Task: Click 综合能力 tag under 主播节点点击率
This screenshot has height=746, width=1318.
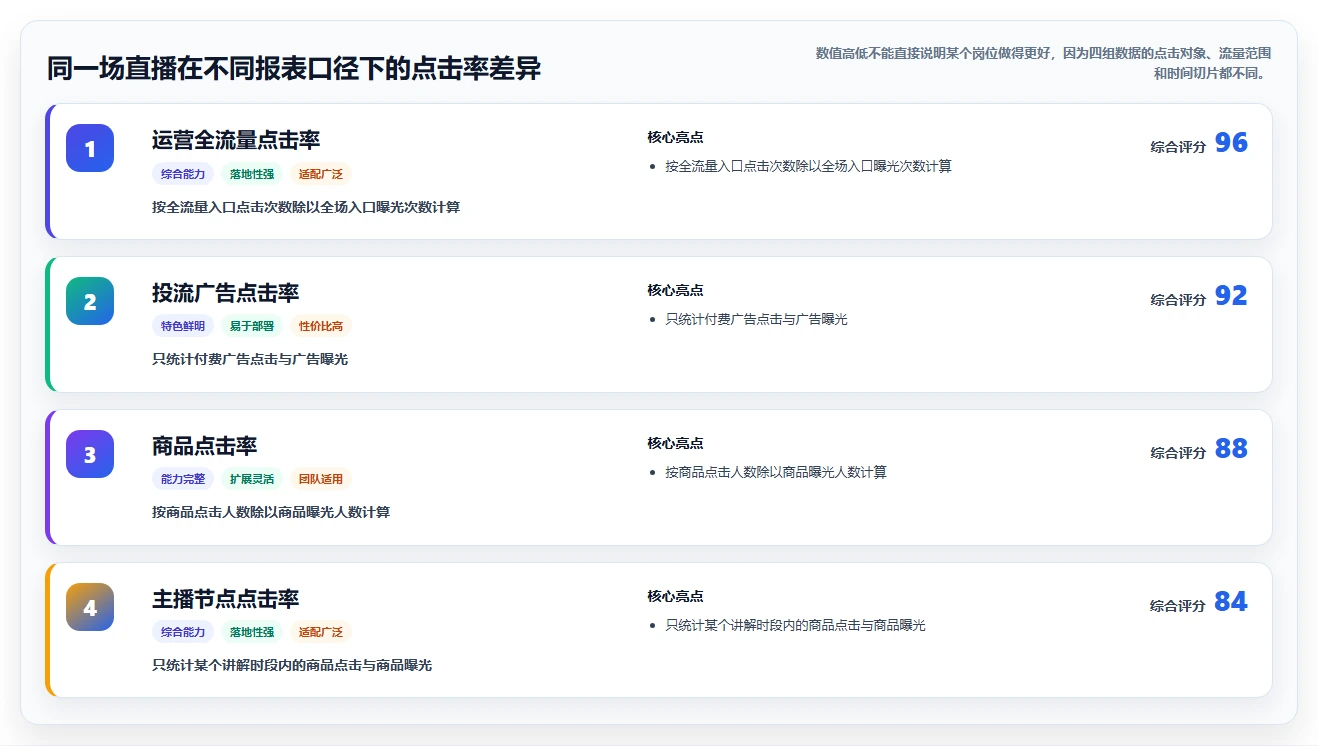Action: (183, 632)
